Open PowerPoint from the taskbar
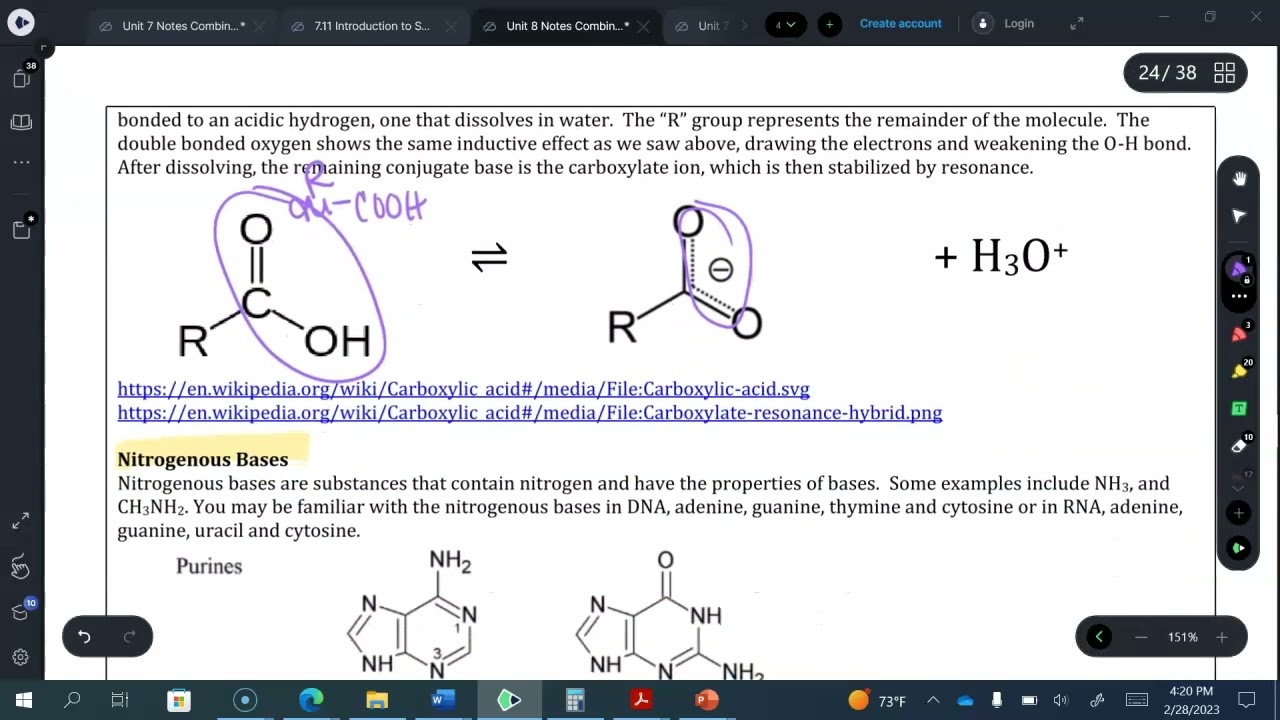Image resolution: width=1280 pixels, height=720 pixels. point(707,700)
